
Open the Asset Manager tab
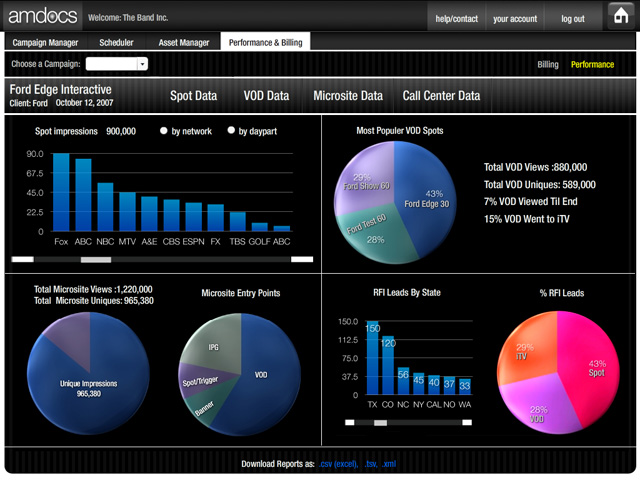click(184, 42)
